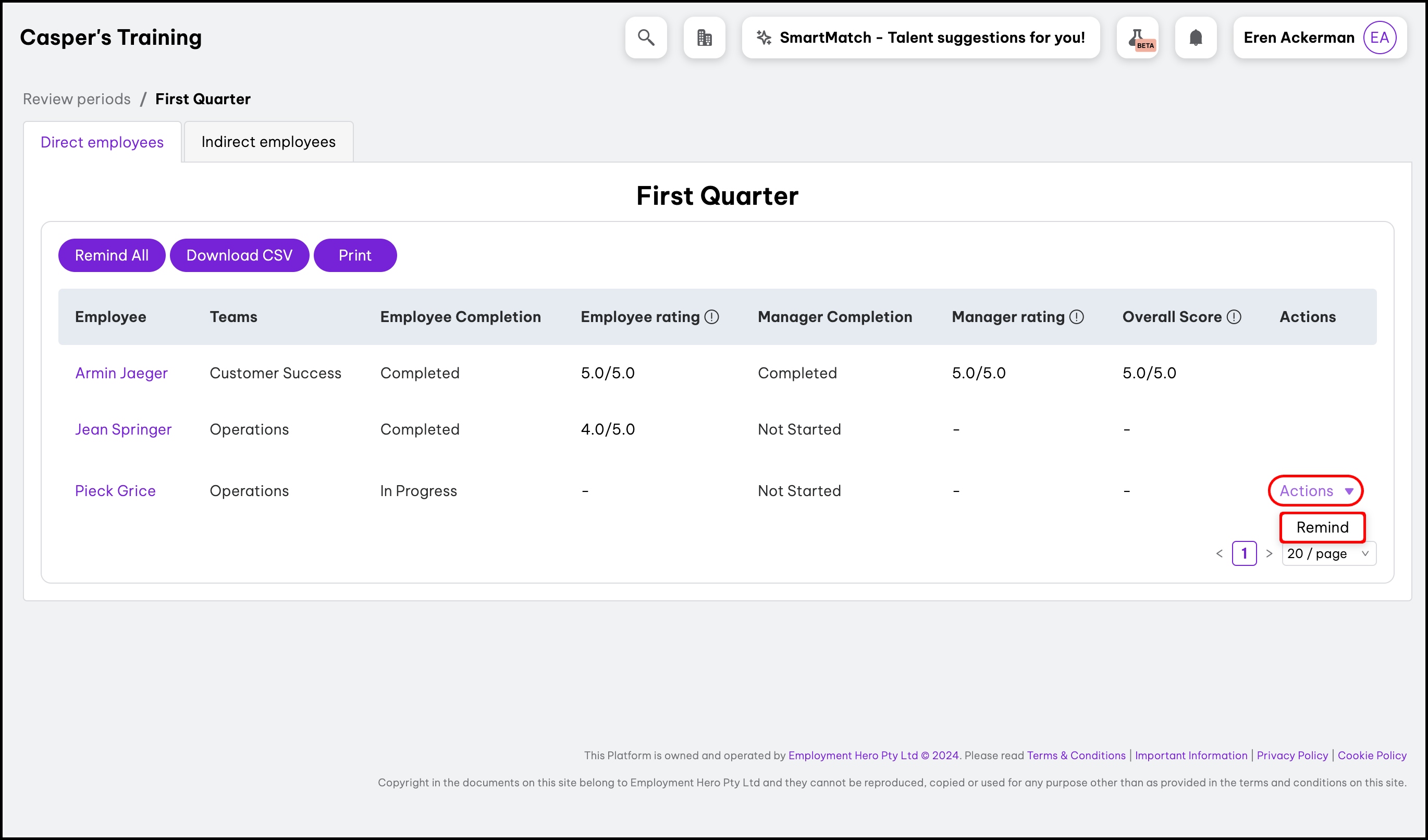Go to next page arrow
Screen dimensions: 1428x840
point(1270,553)
